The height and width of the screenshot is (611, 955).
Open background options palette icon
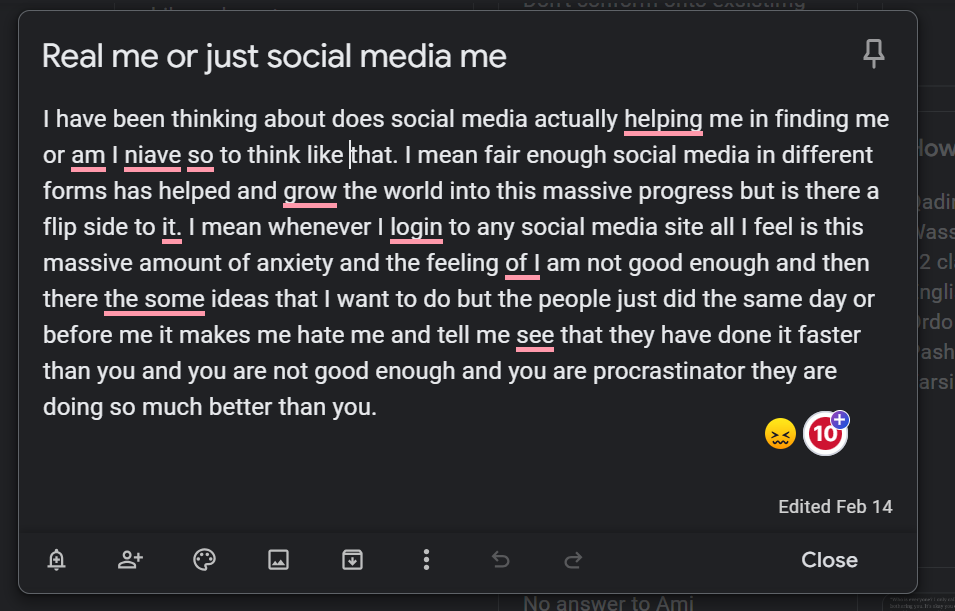click(205, 559)
